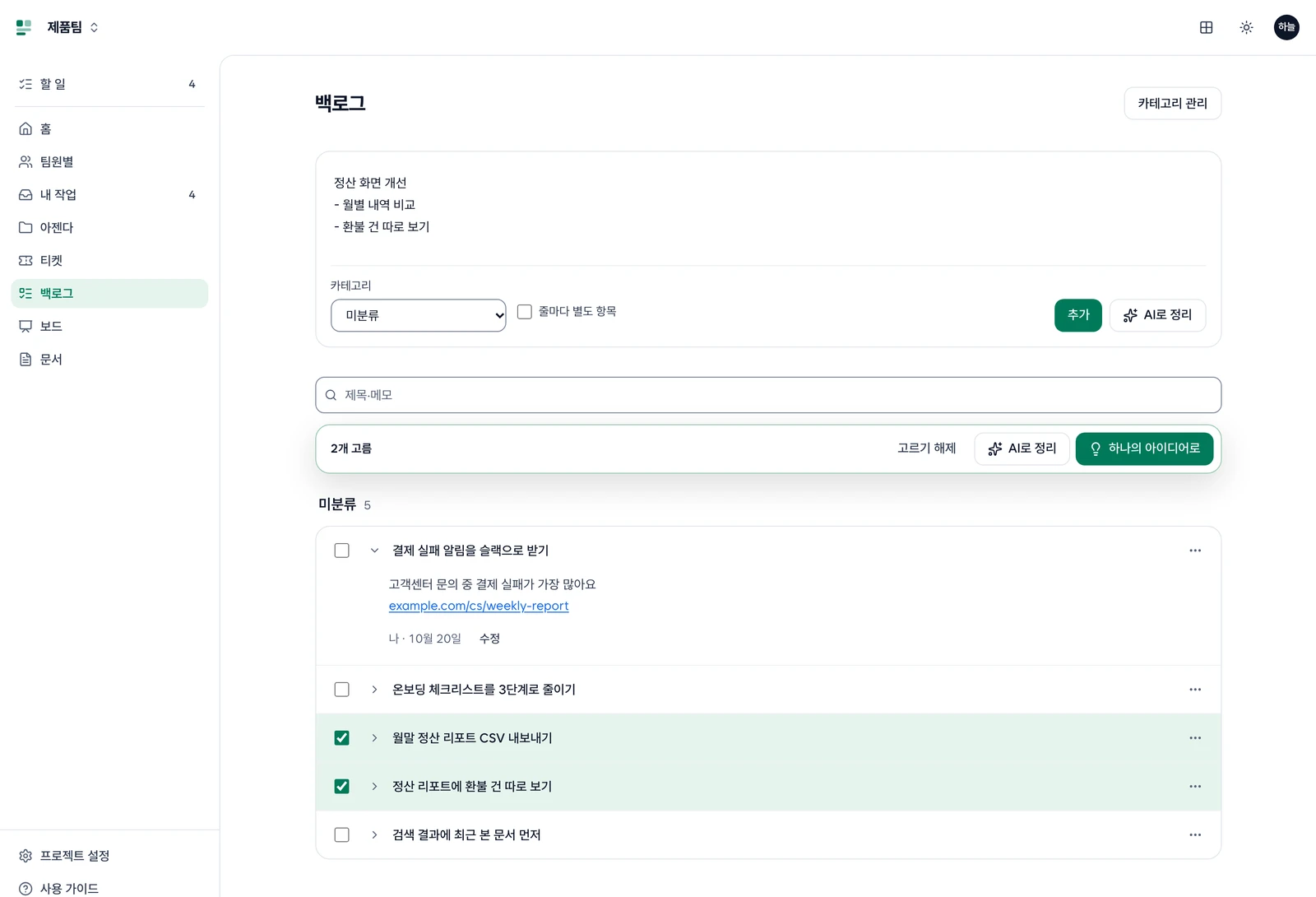The width and height of the screenshot is (1316, 897).
Task: Check the box for 온보딩 체크리스트를 3단계로 줄이기
Action: 342,690
